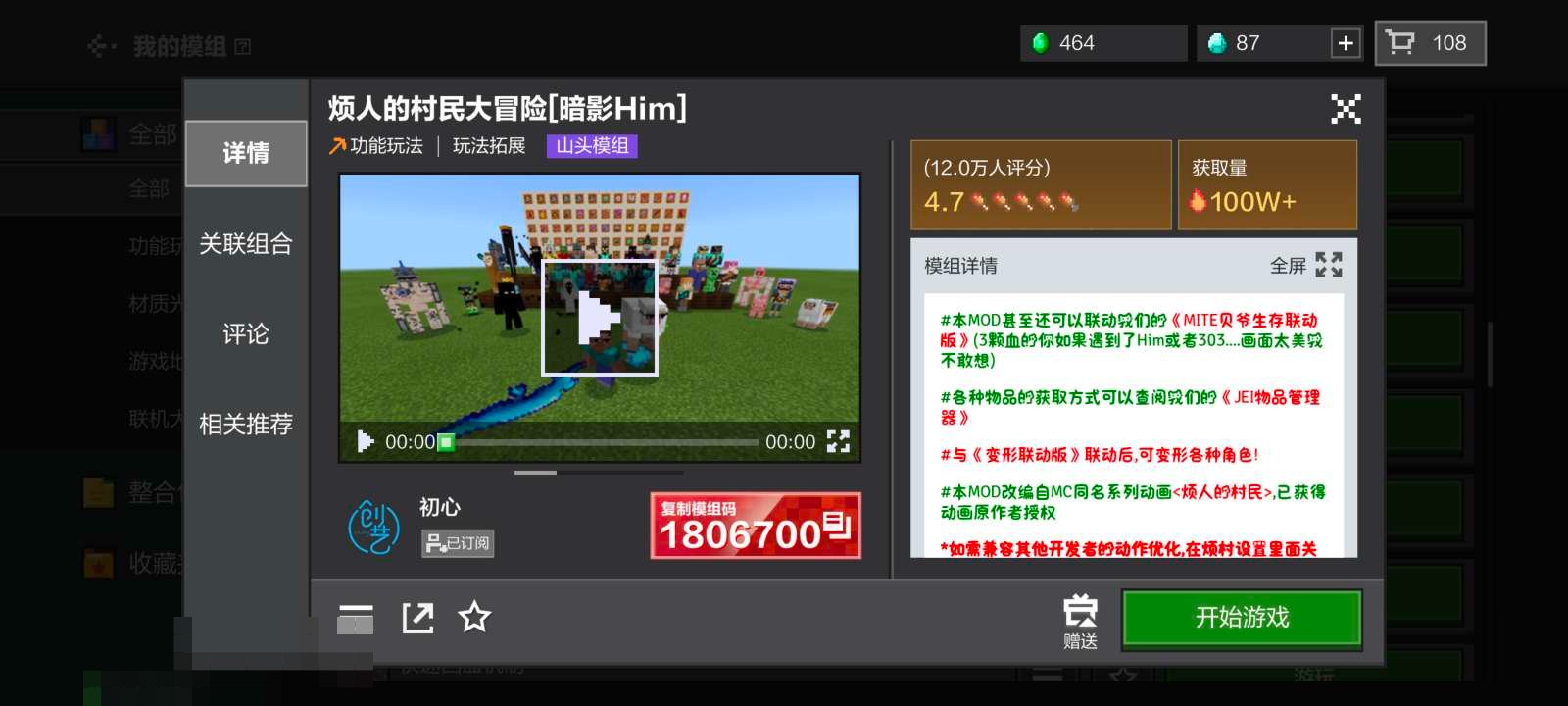Screen dimensions: 1568x706
Task: Click the 玩法拓展 tag
Action: tap(489, 146)
